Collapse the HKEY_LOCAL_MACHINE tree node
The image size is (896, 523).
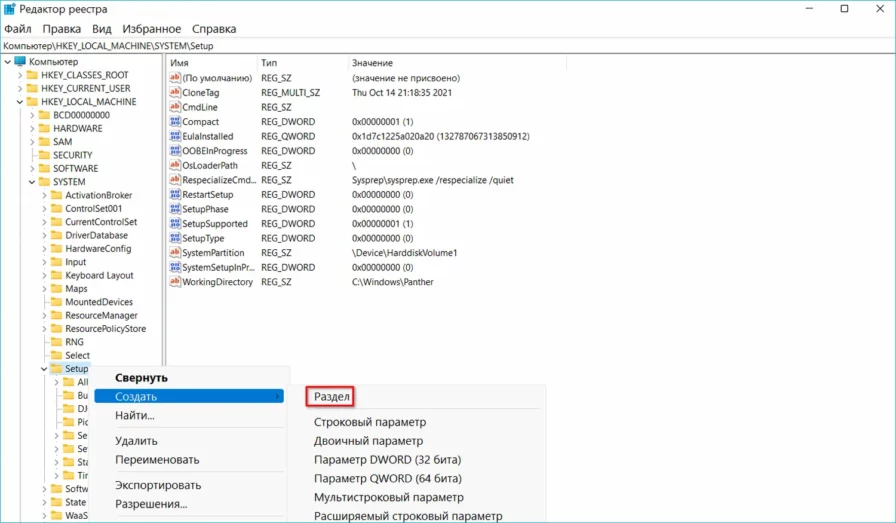tap(19, 102)
